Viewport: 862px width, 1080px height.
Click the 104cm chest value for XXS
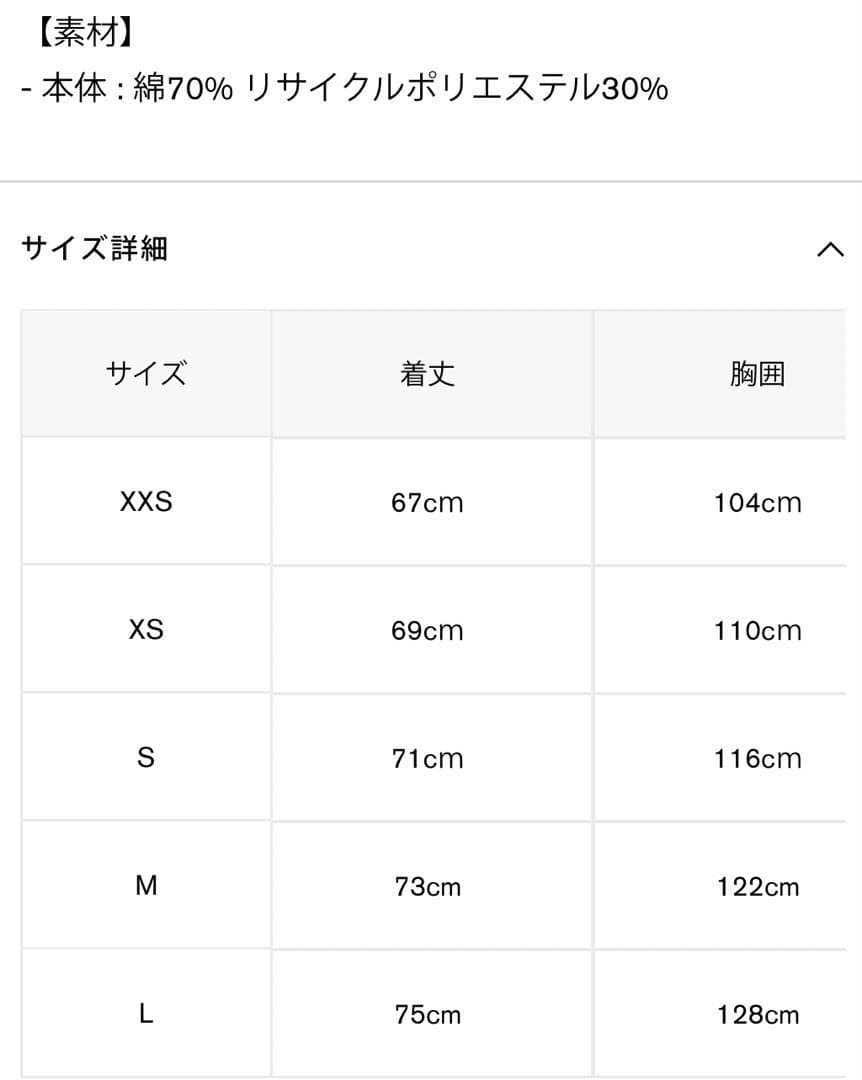[758, 501]
